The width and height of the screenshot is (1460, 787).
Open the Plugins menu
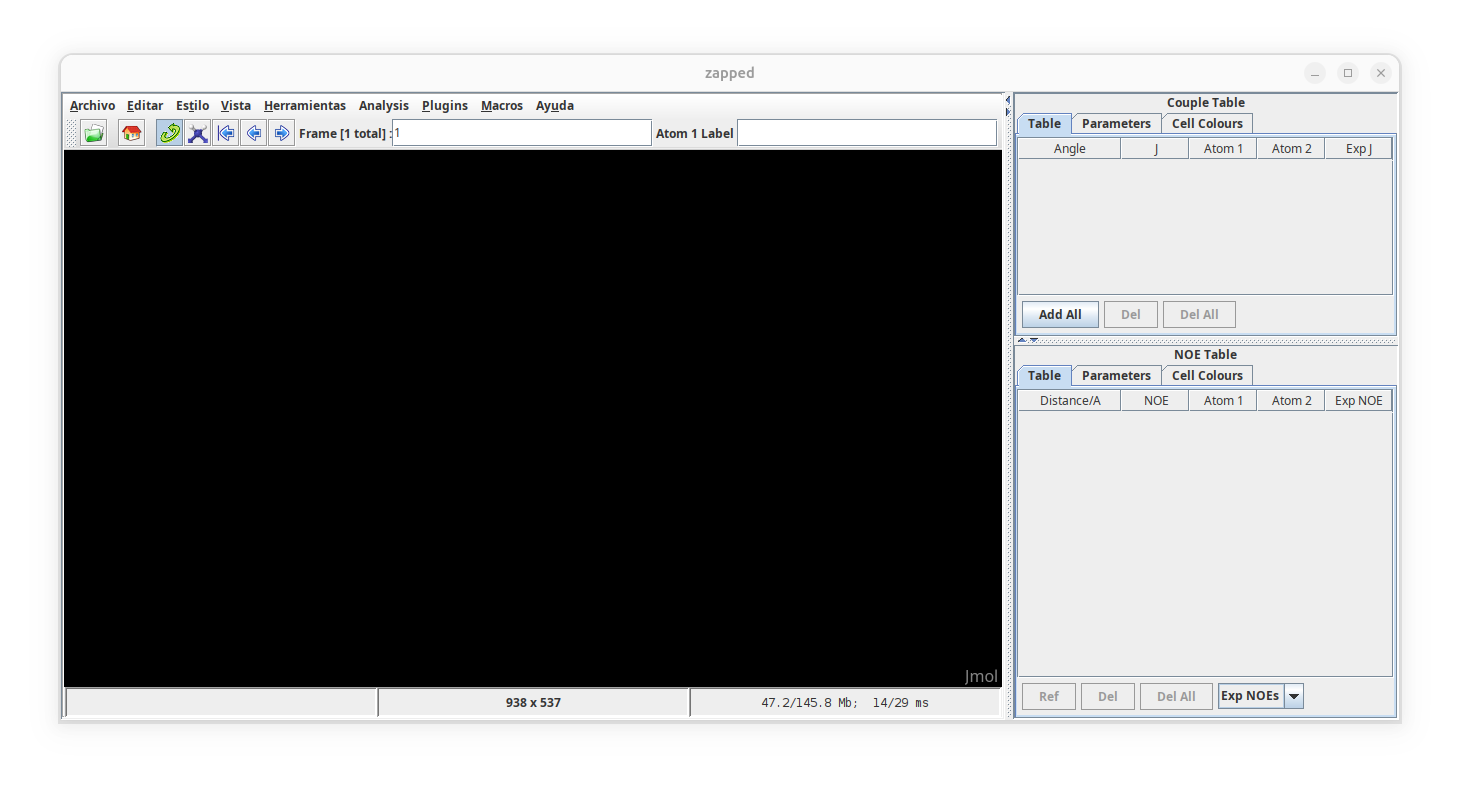coord(445,105)
